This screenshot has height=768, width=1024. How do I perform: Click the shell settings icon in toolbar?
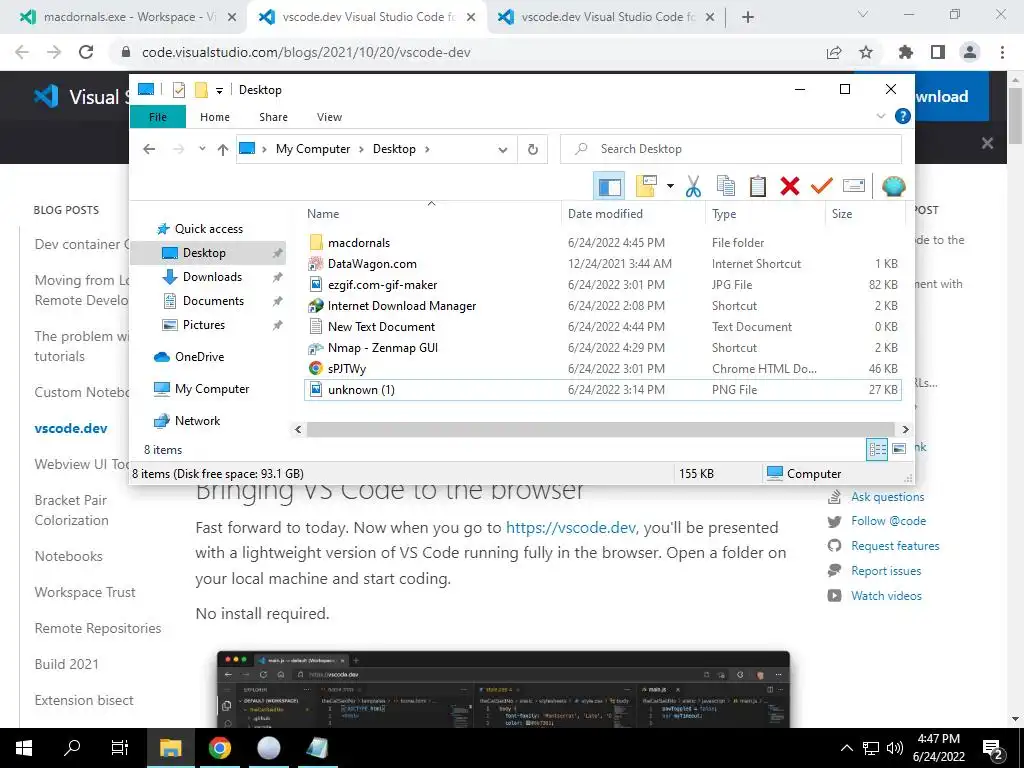point(893,187)
